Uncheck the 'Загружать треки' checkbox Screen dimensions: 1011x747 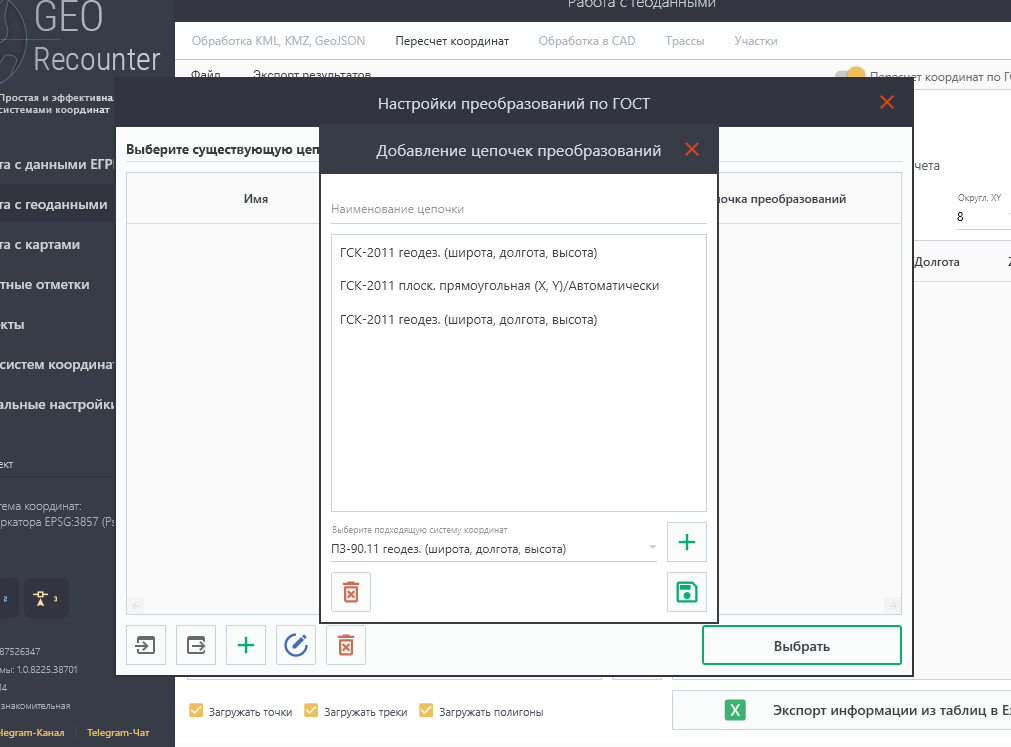coord(311,712)
